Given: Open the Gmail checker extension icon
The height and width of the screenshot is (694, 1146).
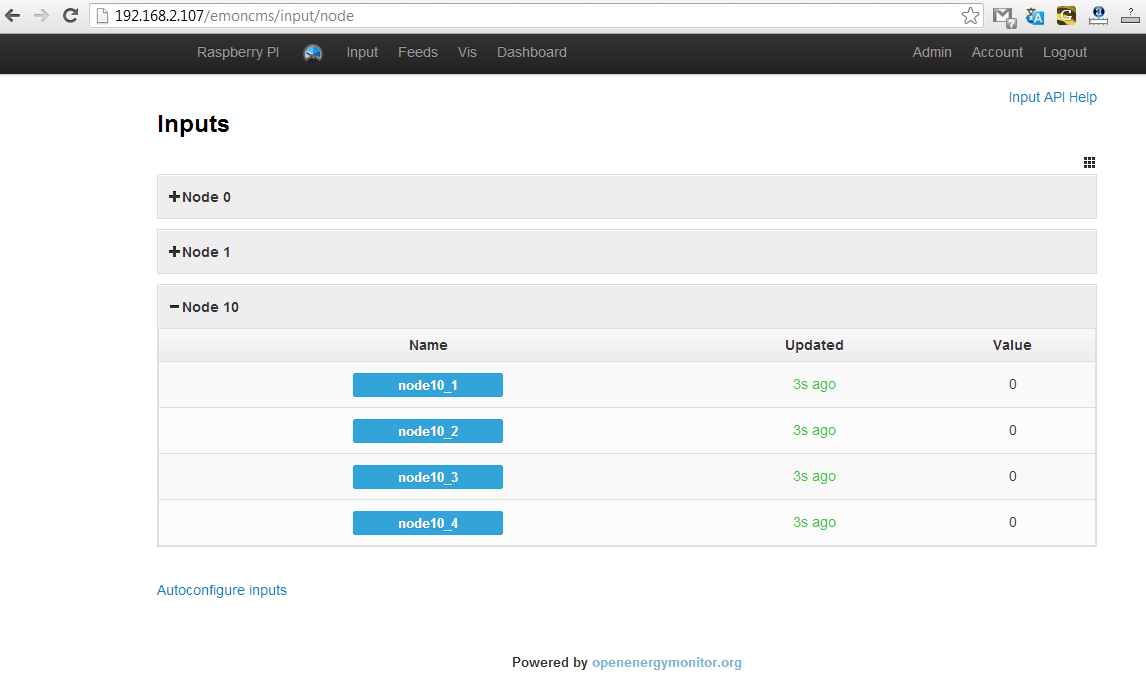Looking at the screenshot, I should [x=1003, y=16].
